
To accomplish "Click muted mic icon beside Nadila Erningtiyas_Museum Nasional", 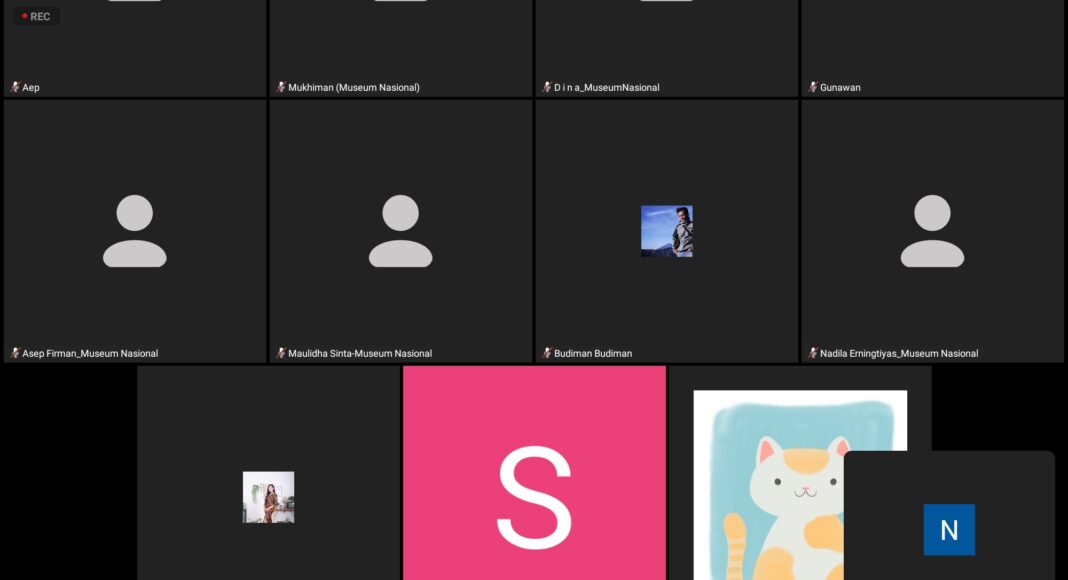I will pos(813,353).
